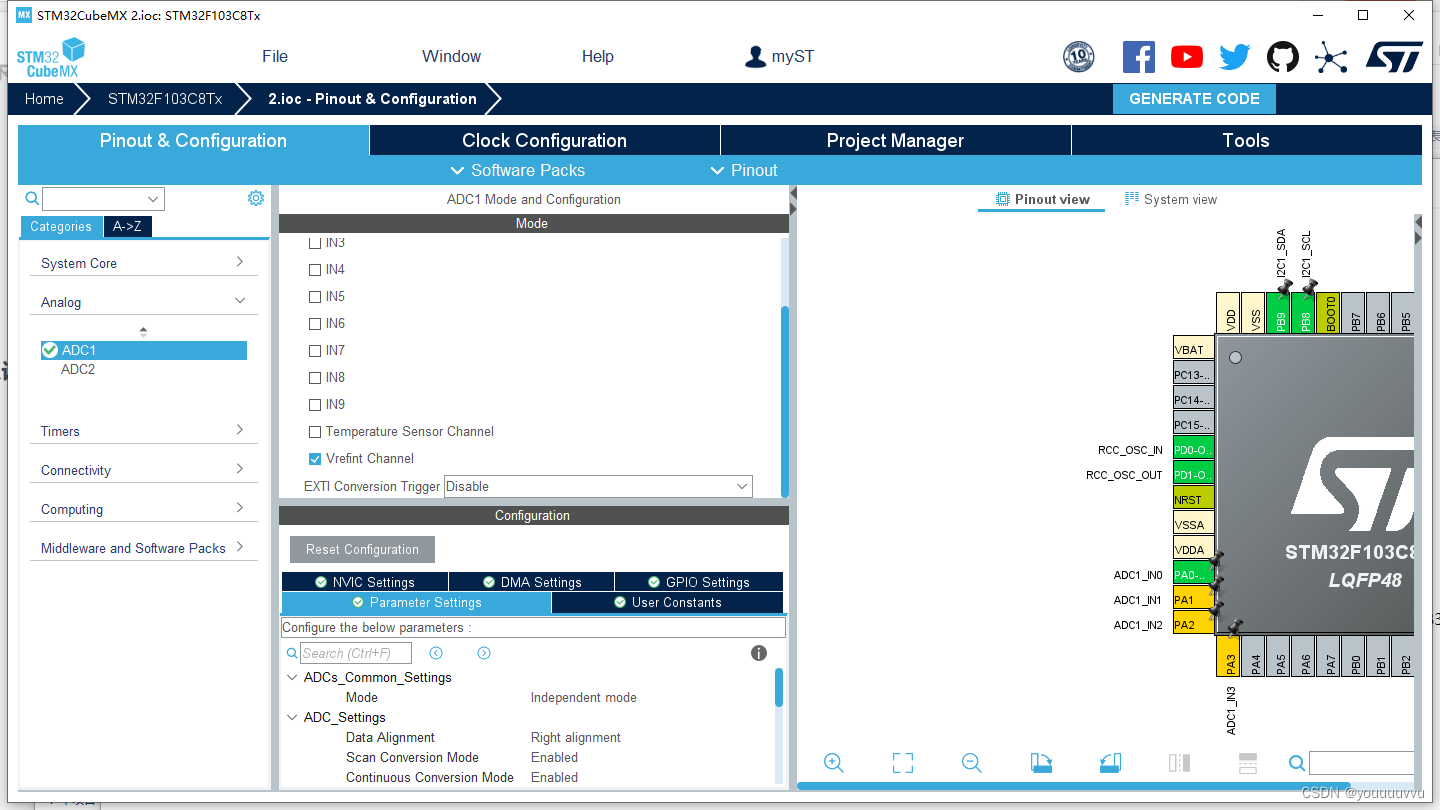Zoom in on the pinout view
This screenshot has height=810, width=1440.
pos(833,763)
